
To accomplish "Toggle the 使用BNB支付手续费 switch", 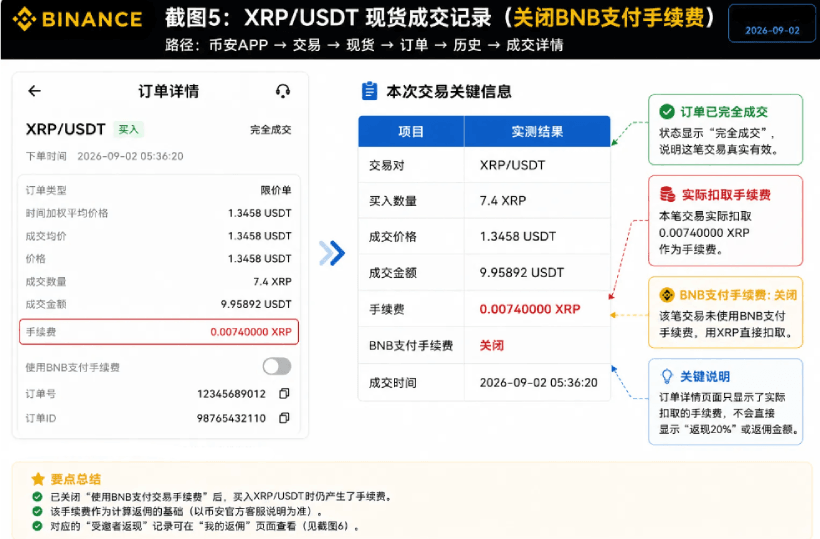I will [277, 366].
